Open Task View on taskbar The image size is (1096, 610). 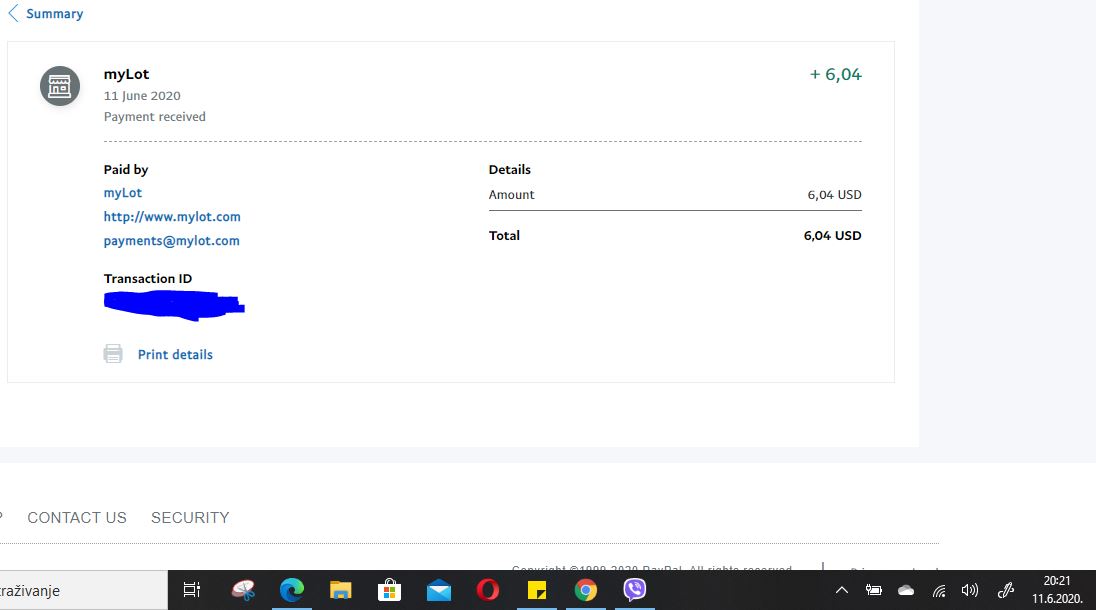192,590
